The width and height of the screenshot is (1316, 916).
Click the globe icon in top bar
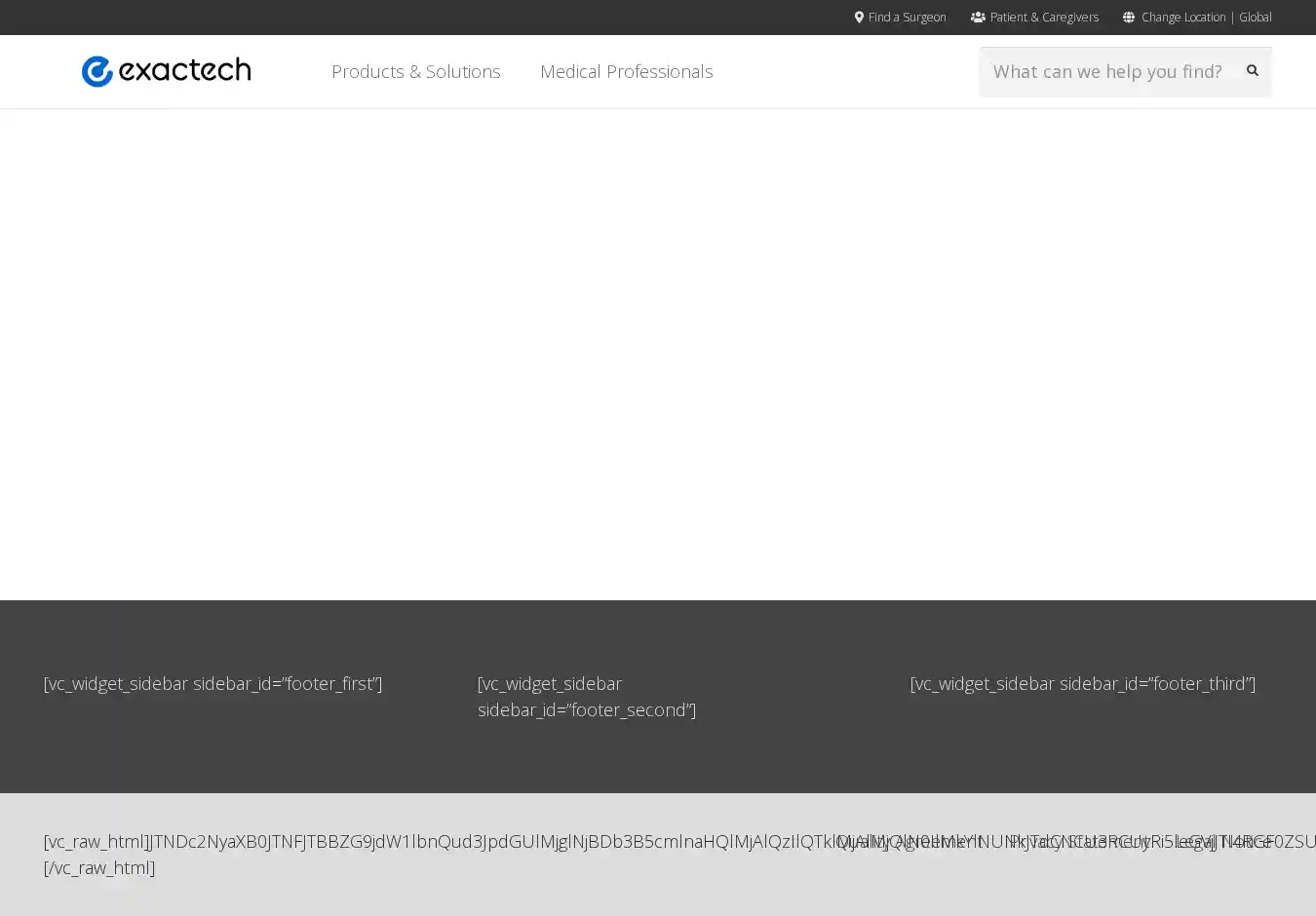click(1129, 17)
